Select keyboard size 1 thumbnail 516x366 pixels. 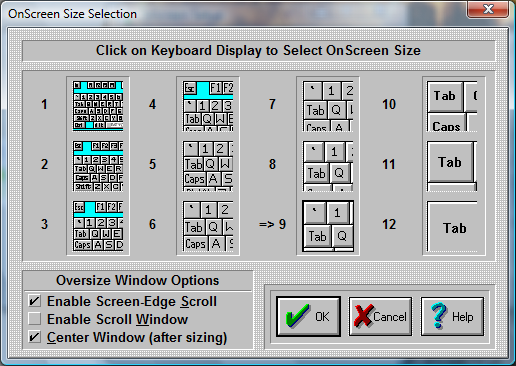(98, 106)
